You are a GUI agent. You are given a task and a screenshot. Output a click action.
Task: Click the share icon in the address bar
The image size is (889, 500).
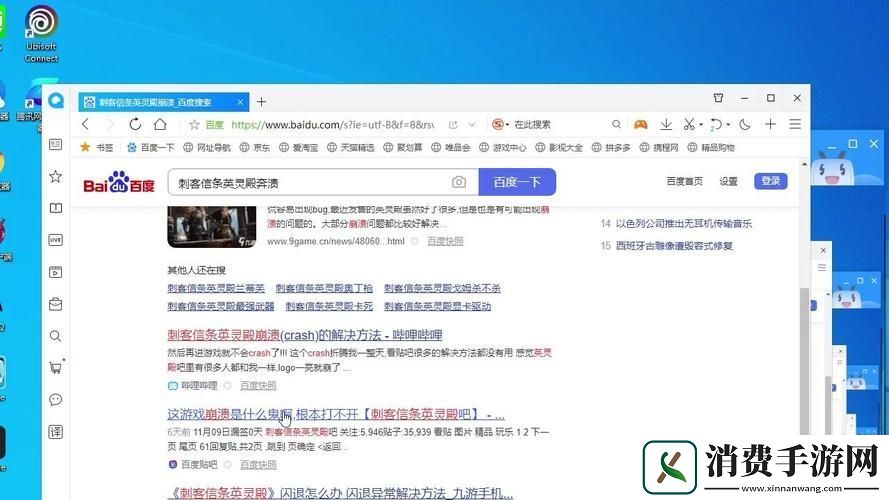point(453,125)
